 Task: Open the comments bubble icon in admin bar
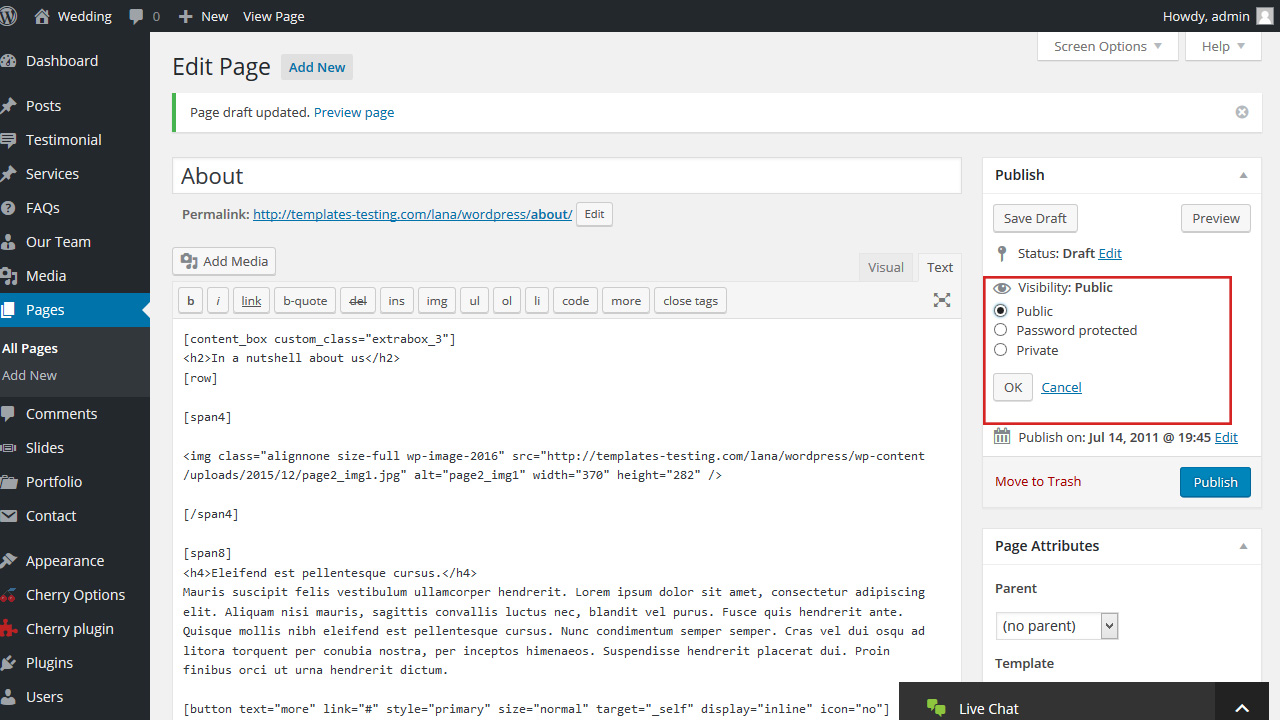135,17
